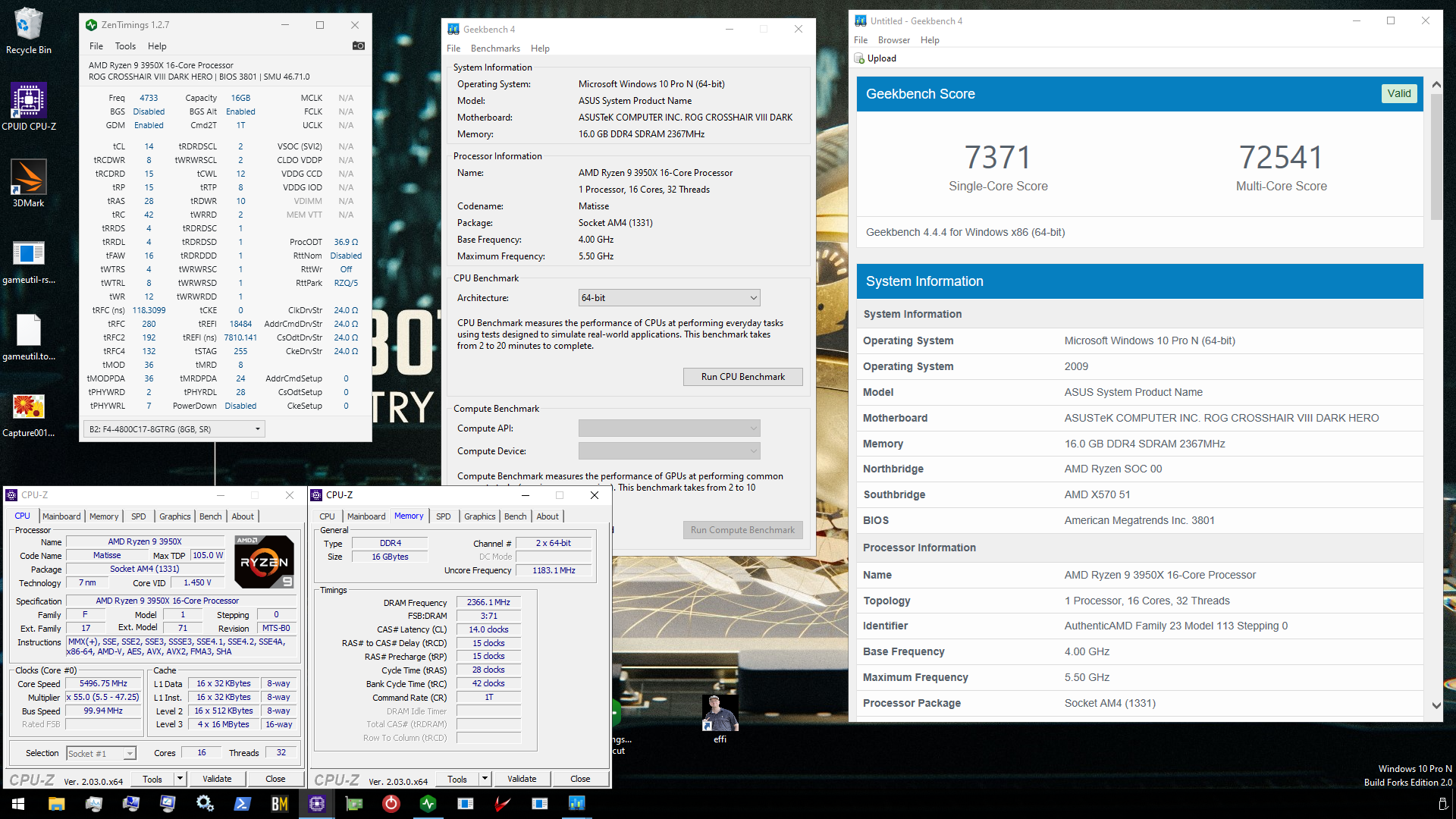
Task: Click the Core Speed 5496.75 MHz field
Action: click(104, 684)
